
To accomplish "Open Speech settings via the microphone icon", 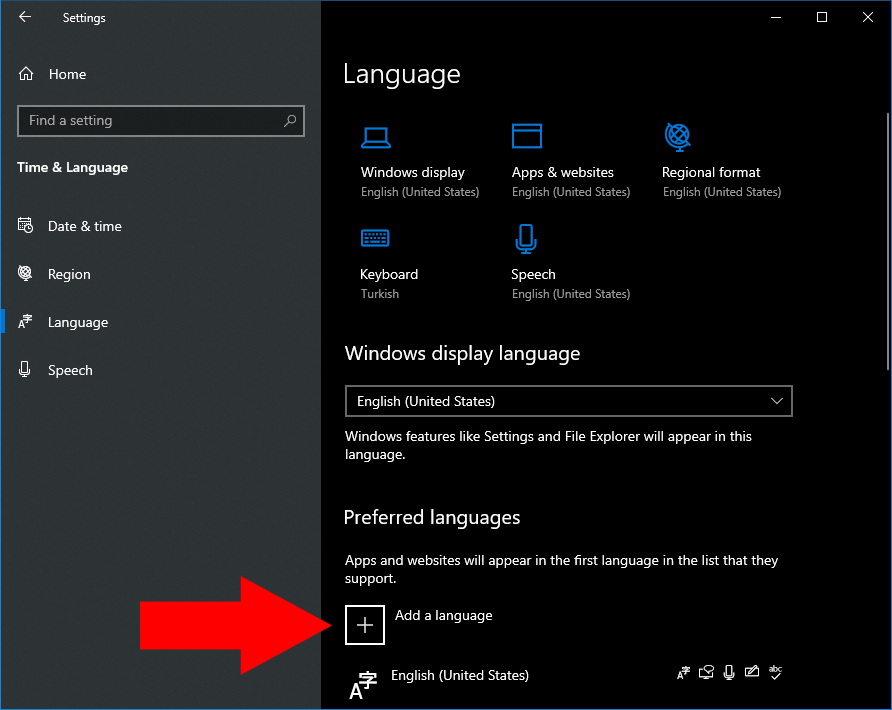I will coord(526,239).
